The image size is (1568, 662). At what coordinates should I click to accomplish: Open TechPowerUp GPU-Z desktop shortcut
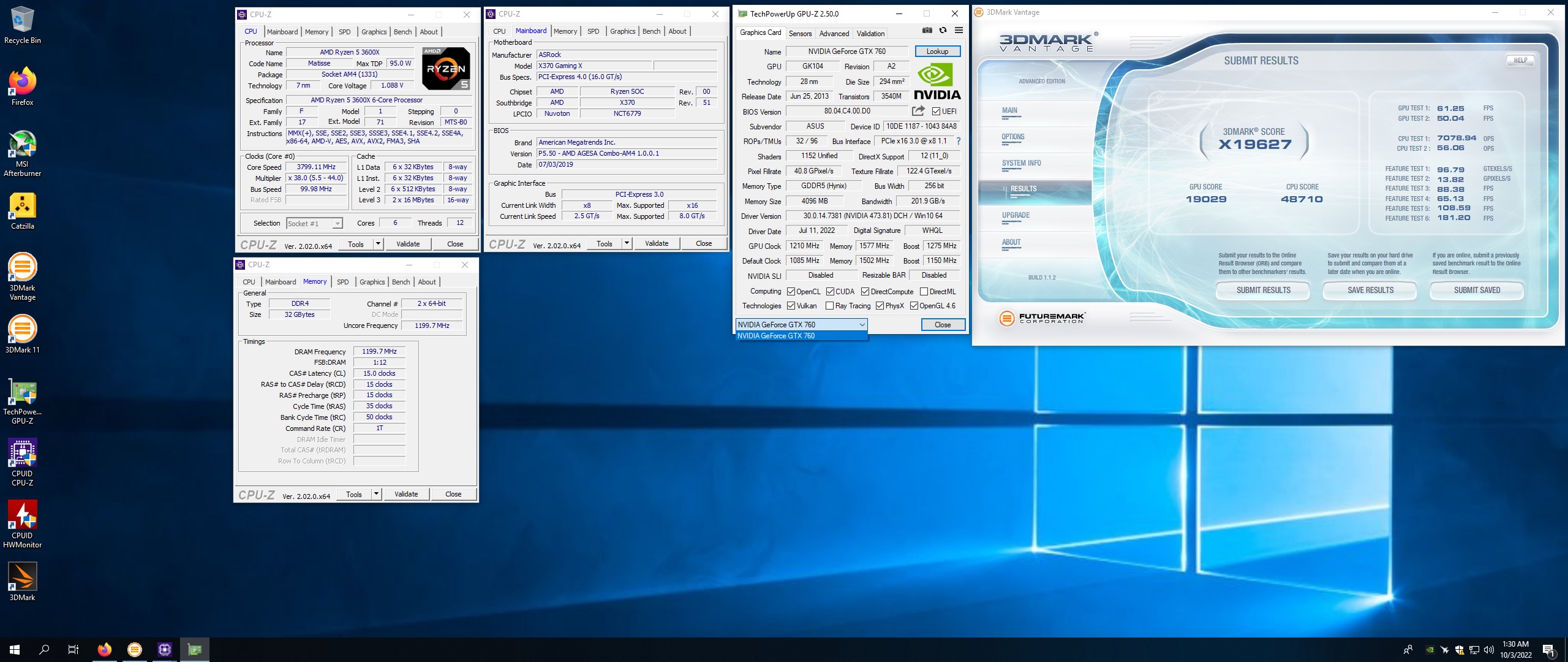click(x=22, y=401)
